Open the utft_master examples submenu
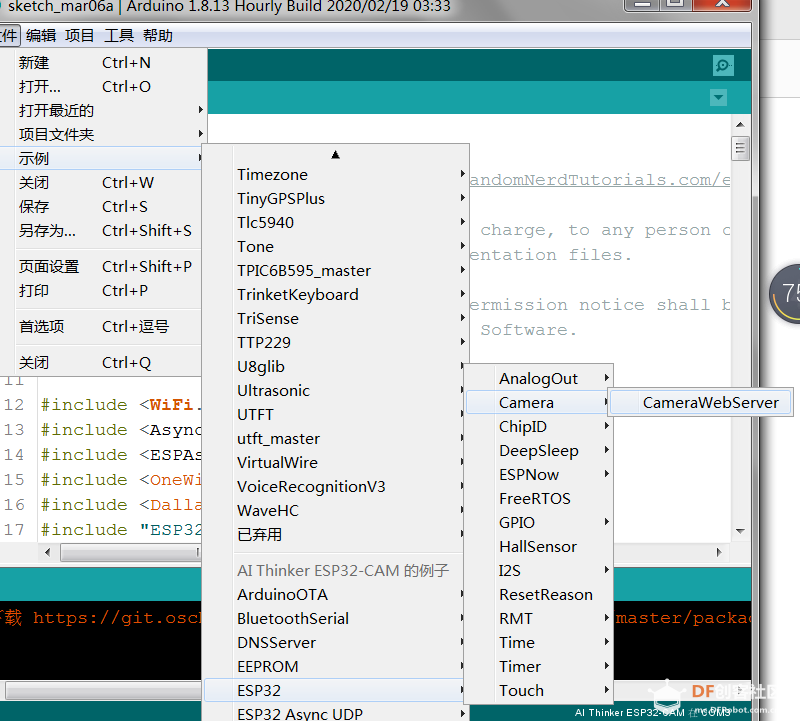 tap(334, 438)
